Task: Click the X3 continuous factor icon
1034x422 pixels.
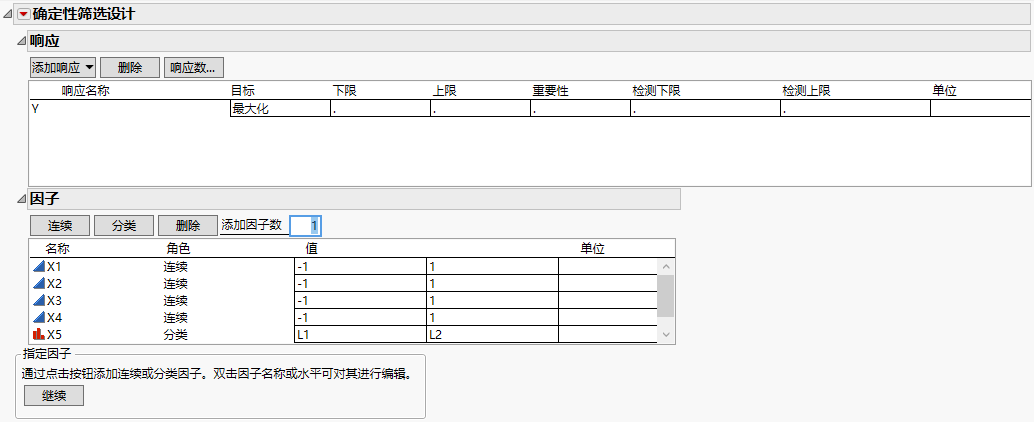Action: (x=38, y=301)
